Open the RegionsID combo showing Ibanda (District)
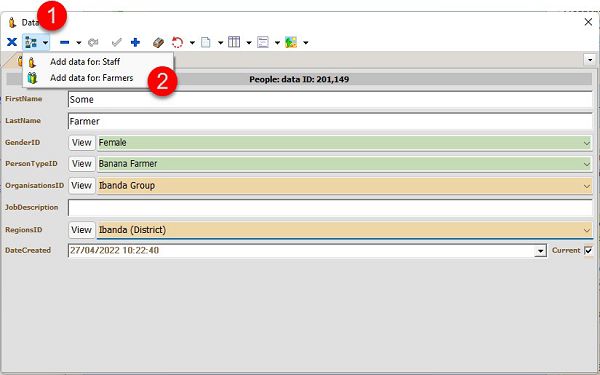Image resolution: width=600 pixels, height=375 pixels. 344,230
